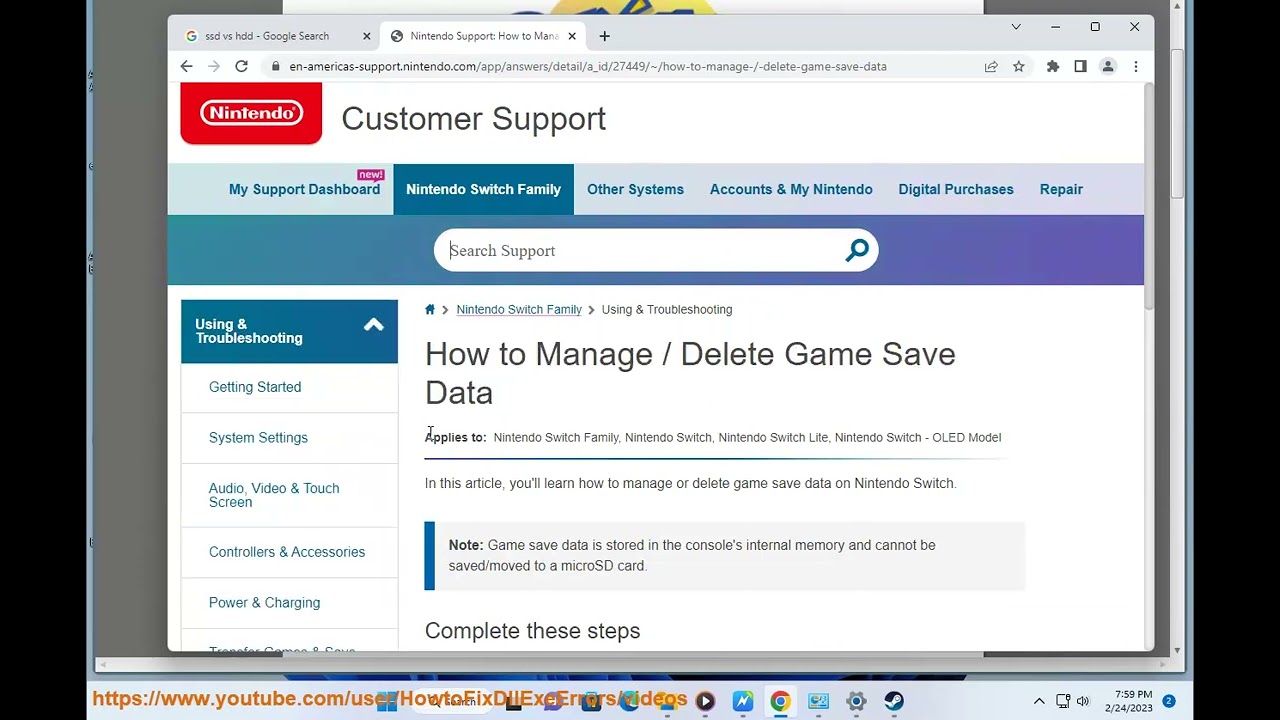
Task: Open a new tab with plus
Action: (x=604, y=36)
